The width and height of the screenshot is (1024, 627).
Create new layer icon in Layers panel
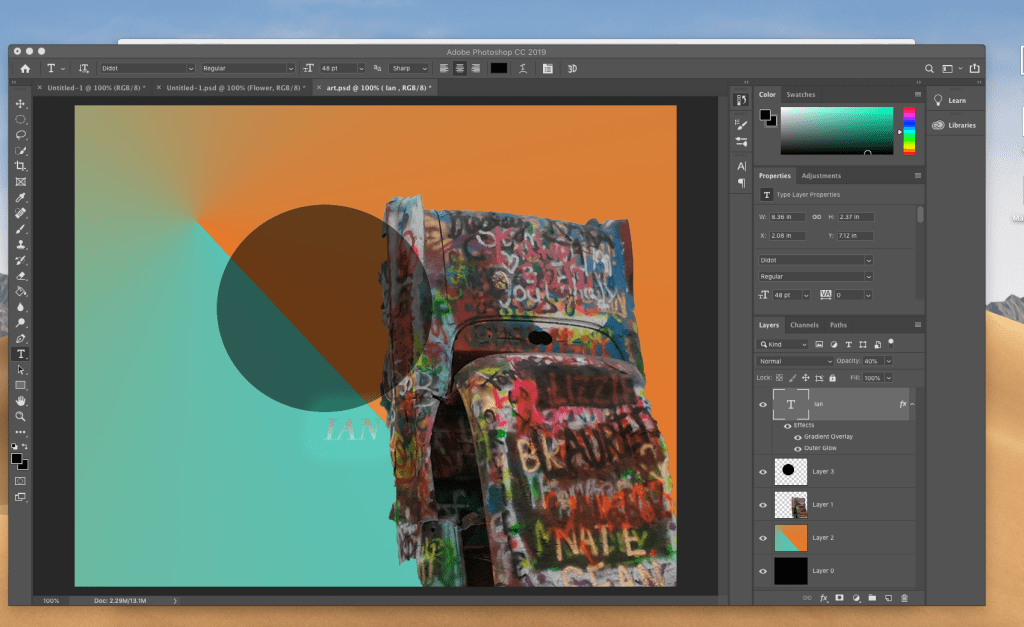(x=888, y=598)
